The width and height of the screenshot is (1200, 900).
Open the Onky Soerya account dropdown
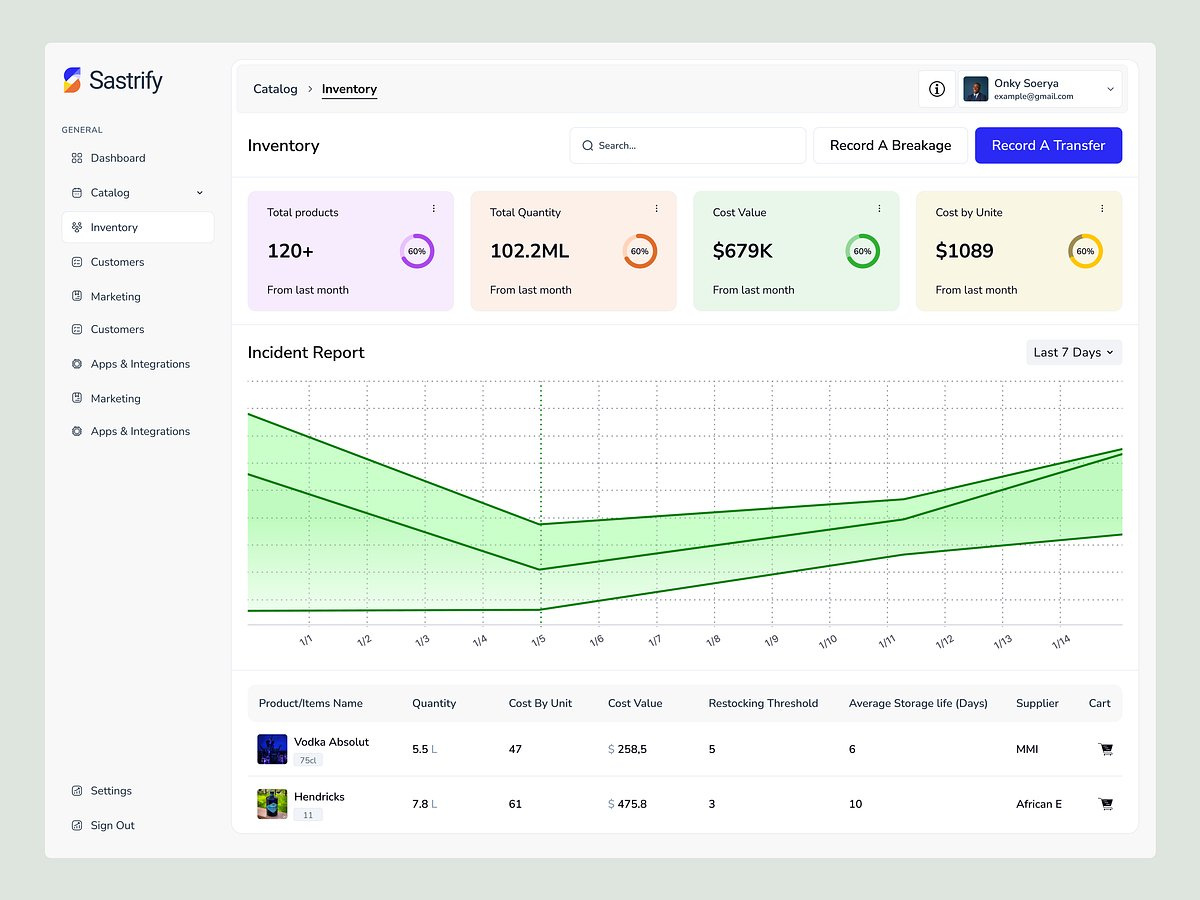point(1109,89)
